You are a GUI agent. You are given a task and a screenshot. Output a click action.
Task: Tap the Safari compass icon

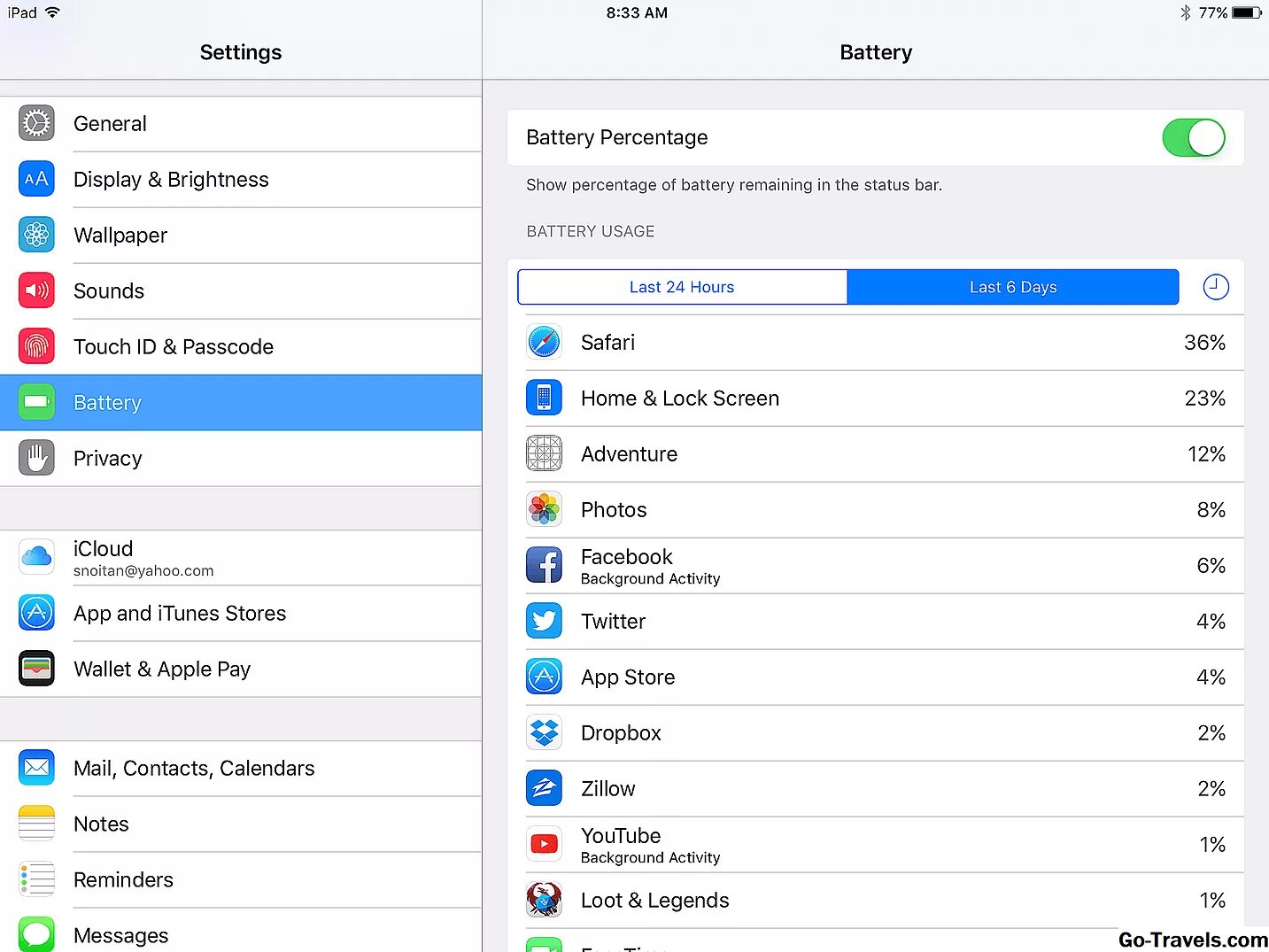point(544,342)
